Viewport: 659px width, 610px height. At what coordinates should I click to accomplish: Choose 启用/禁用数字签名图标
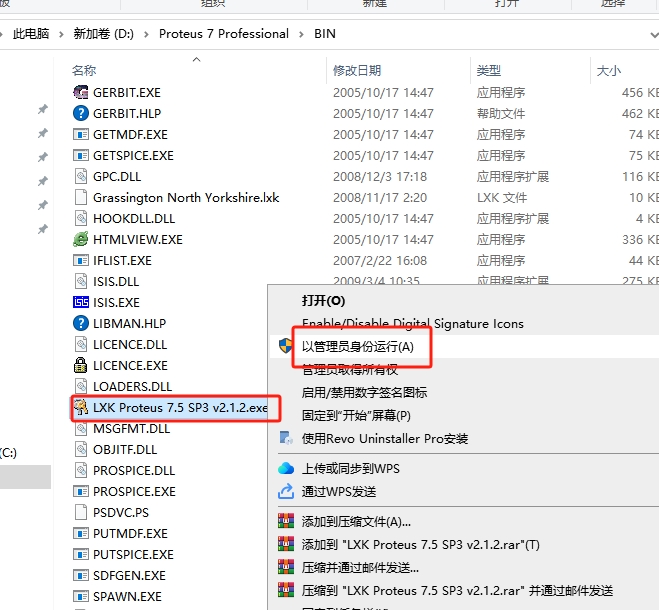click(x=364, y=393)
